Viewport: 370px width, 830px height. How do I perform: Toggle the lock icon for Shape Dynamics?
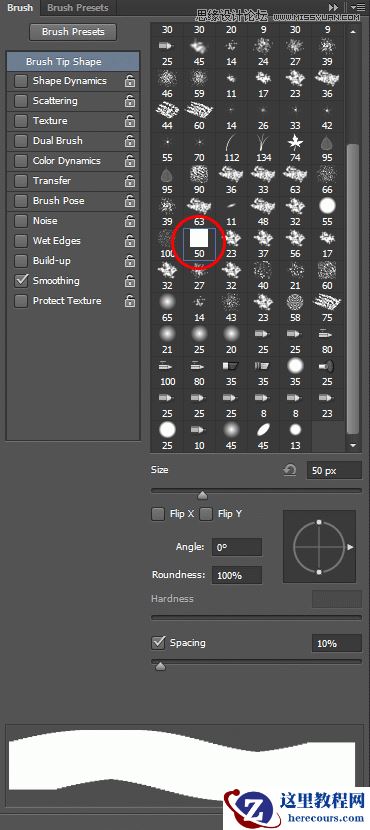[x=130, y=82]
